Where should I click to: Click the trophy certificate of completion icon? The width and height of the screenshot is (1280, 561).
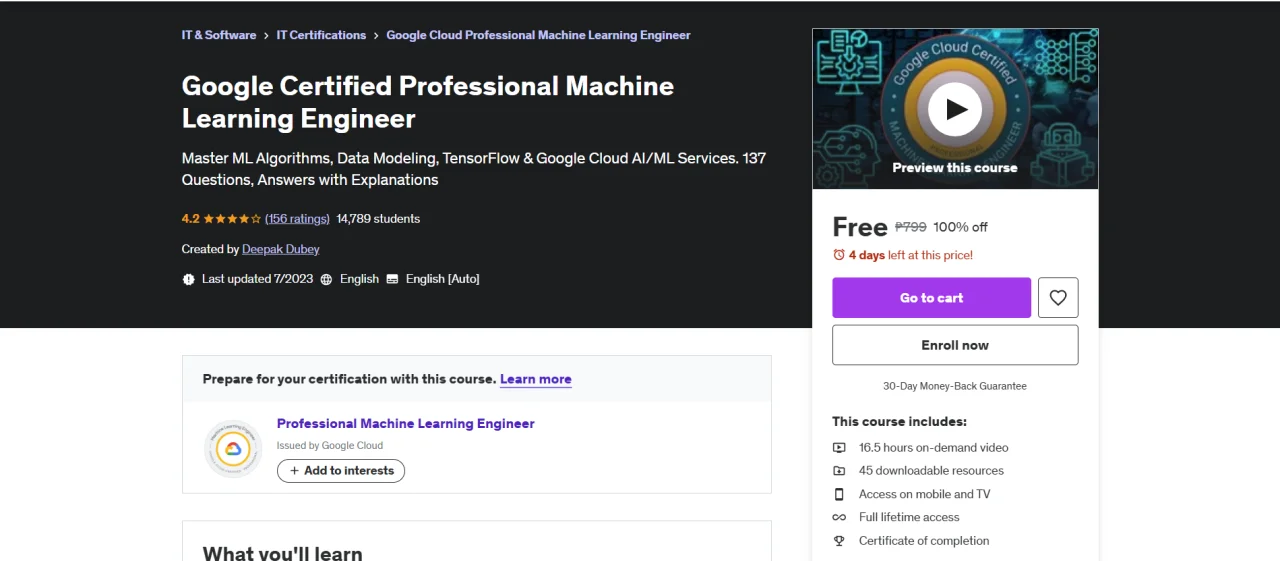coord(839,541)
